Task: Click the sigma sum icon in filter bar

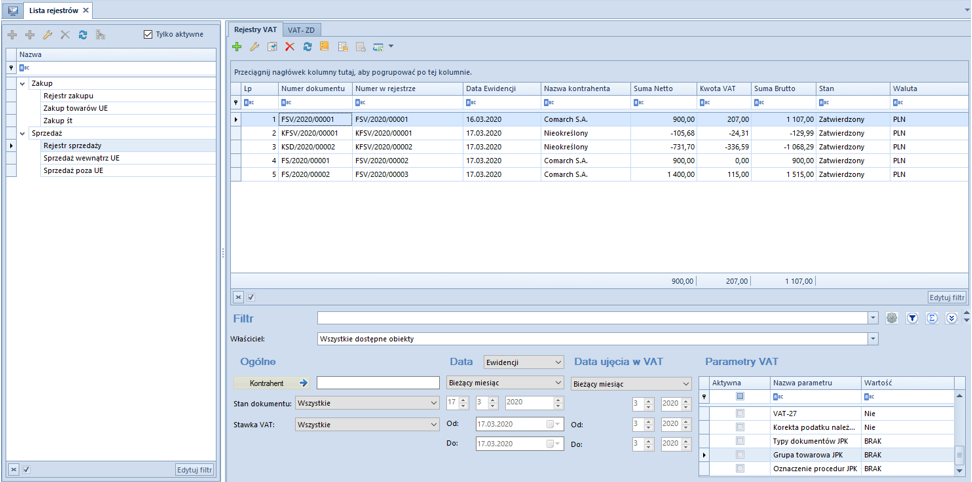Action: pos(932,318)
